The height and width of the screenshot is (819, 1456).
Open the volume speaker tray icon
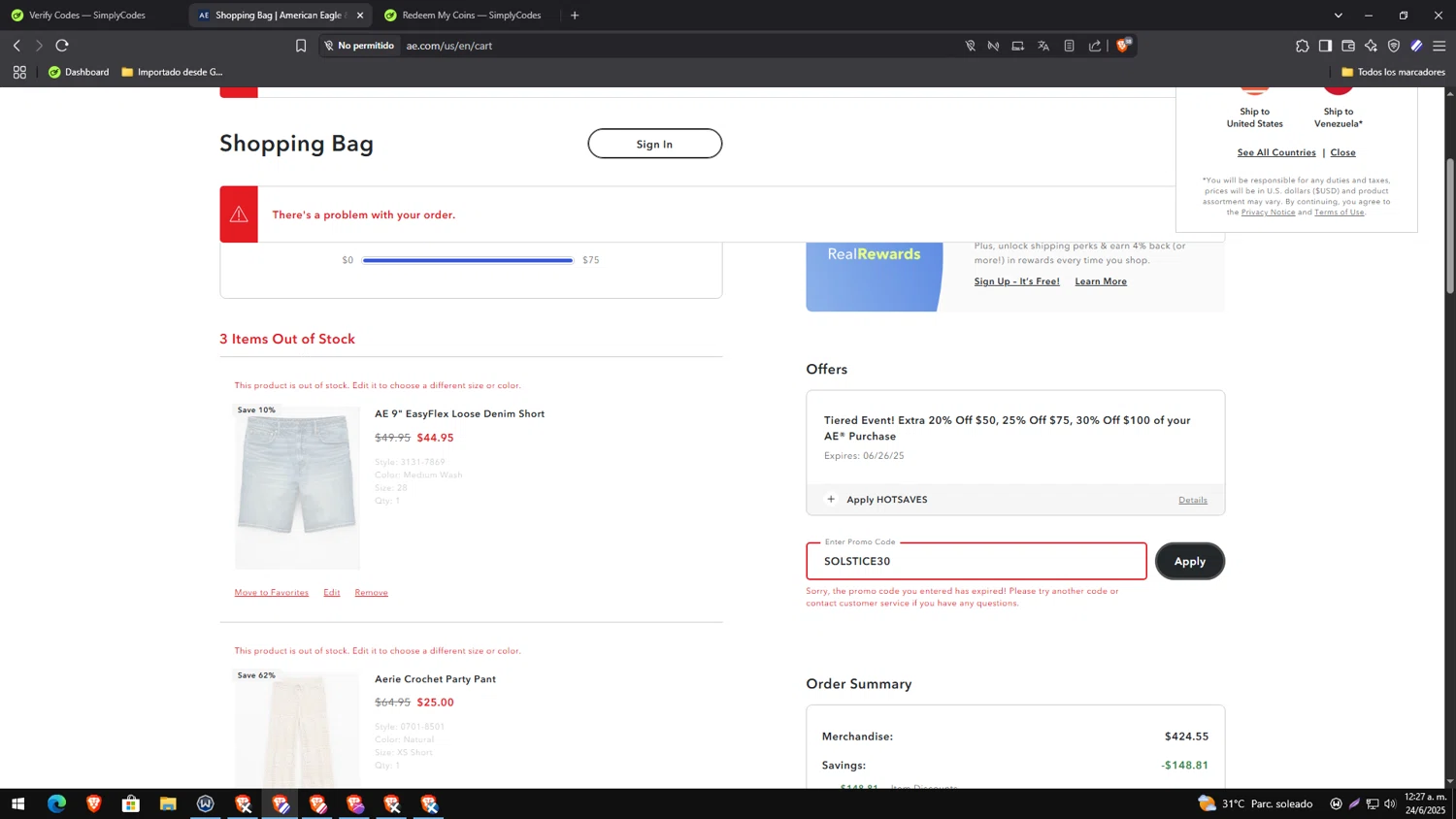click(x=1390, y=803)
